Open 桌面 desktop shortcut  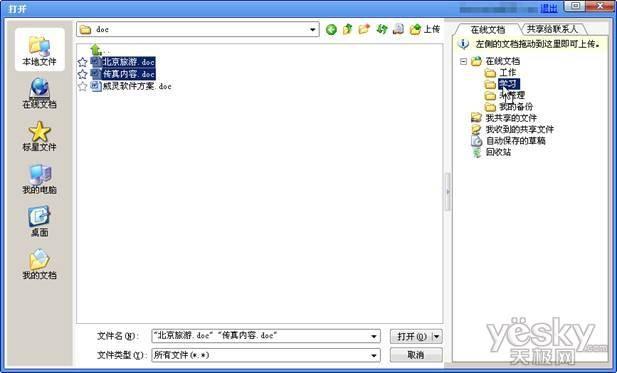tap(39, 221)
